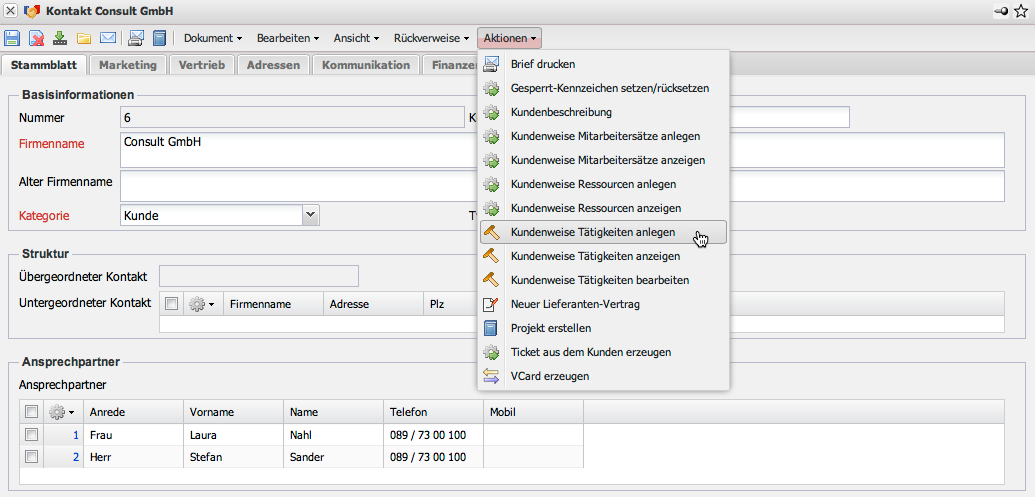Open gear dropdown in Untergeordneter Kontakt table
Screen dimensions: 1035x497
pyautogui.click(x=202, y=304)
